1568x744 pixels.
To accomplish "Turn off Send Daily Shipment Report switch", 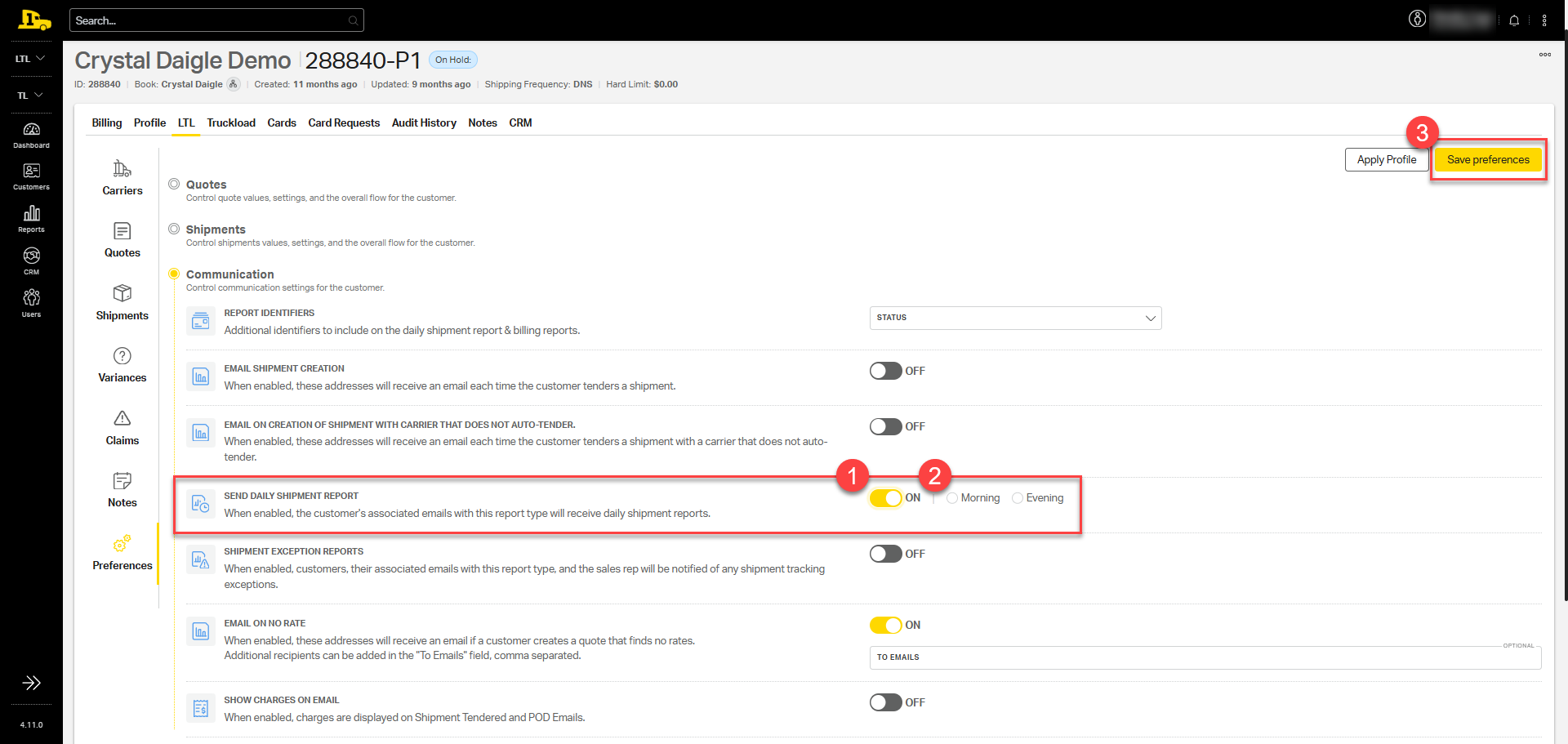I will [885, 498].
